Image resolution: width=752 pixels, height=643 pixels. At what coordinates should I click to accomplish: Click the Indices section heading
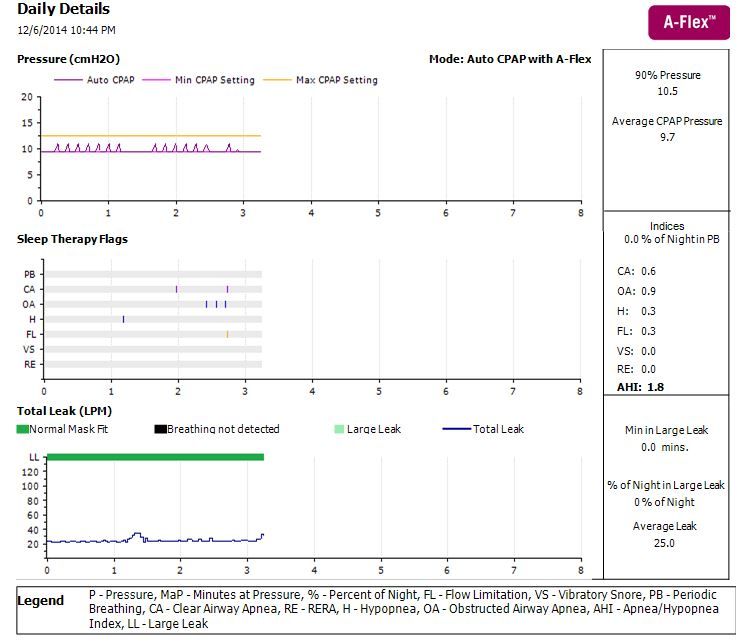[x=667, y=226]
